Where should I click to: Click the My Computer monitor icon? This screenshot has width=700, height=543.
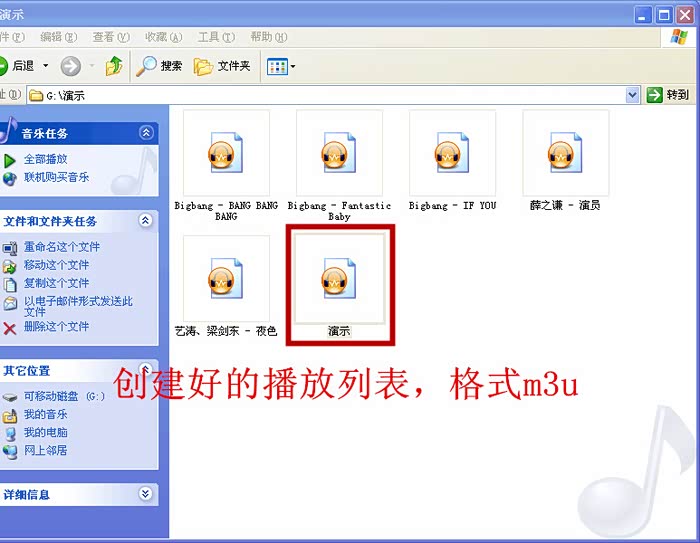(x=10, y=434)
